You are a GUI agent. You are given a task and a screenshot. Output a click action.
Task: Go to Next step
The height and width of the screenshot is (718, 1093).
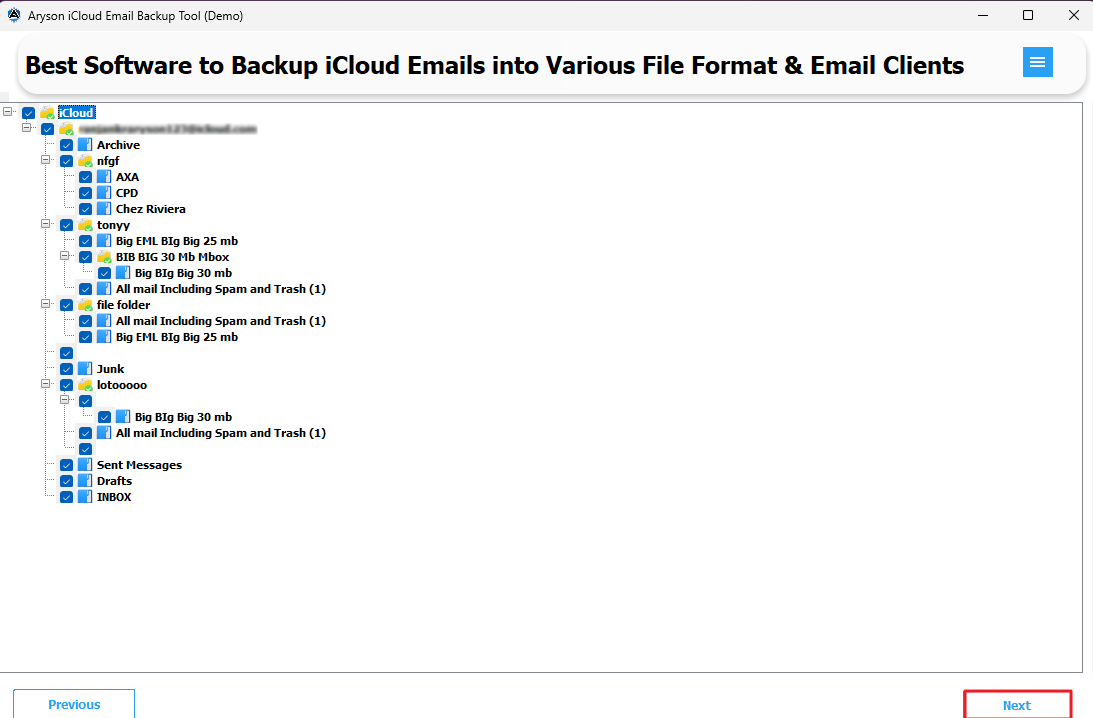(1017, 705)
